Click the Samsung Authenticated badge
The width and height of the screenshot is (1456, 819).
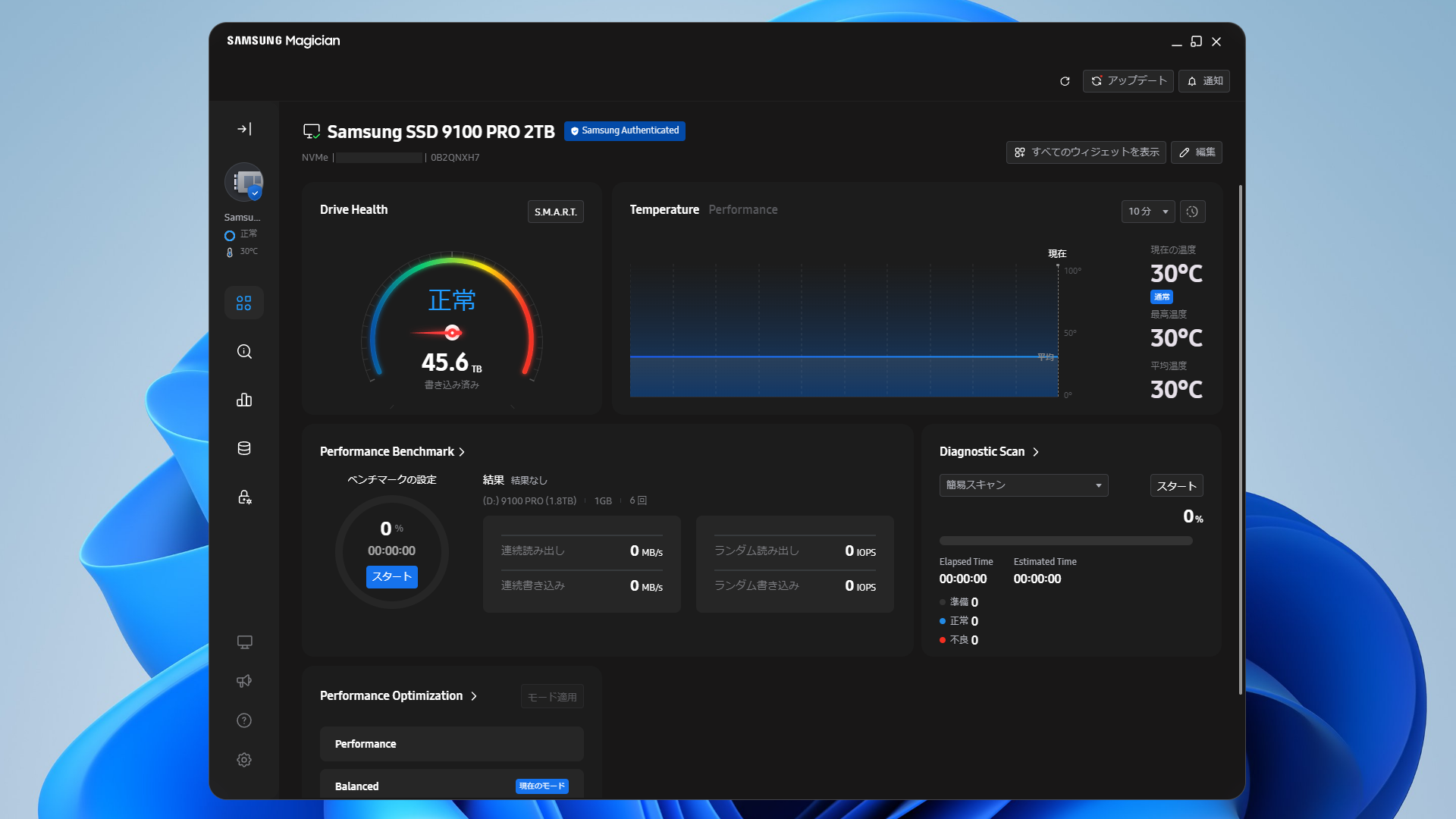coord(625,131)
